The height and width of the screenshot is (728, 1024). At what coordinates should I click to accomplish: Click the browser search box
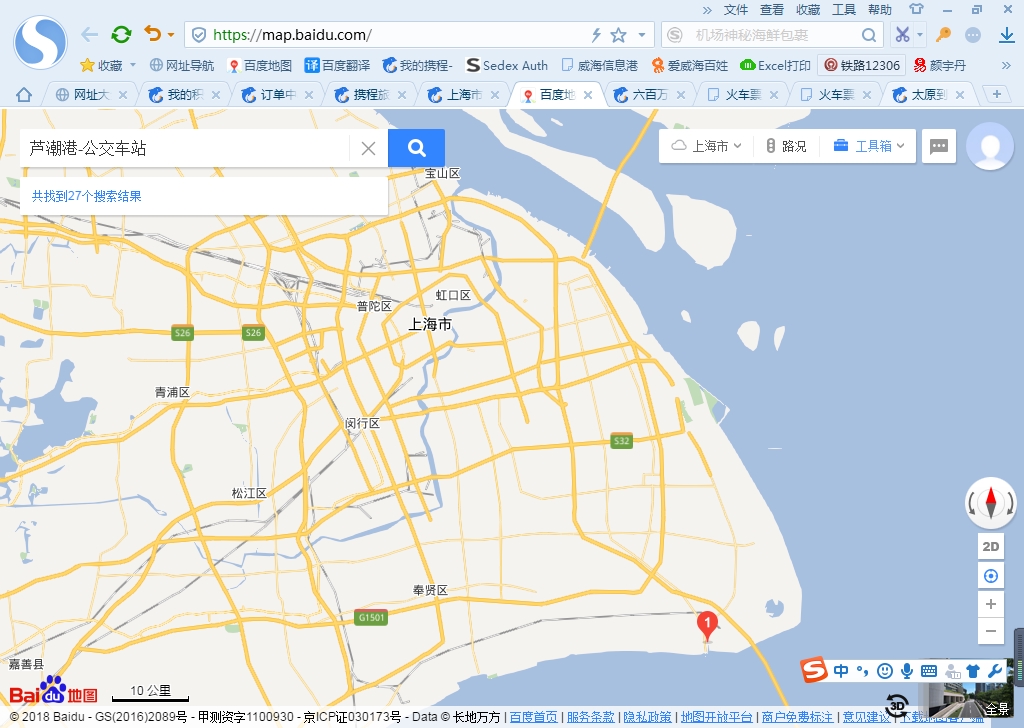pos(772,35)
